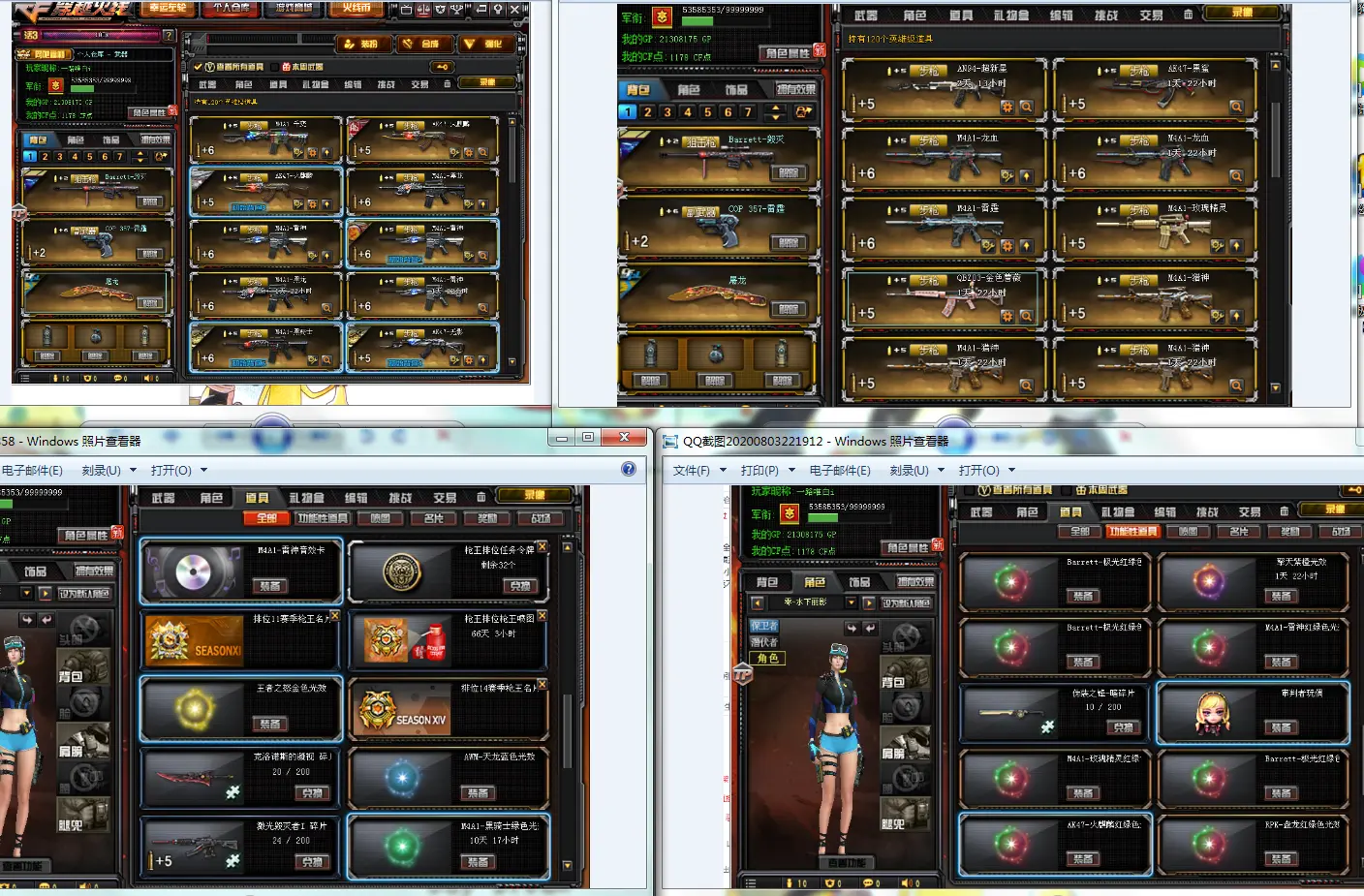Click gear icon on QBZ03-金色蔷薇 card
The width and height of the screenshot is (1364, 896).
[1007, 316]
